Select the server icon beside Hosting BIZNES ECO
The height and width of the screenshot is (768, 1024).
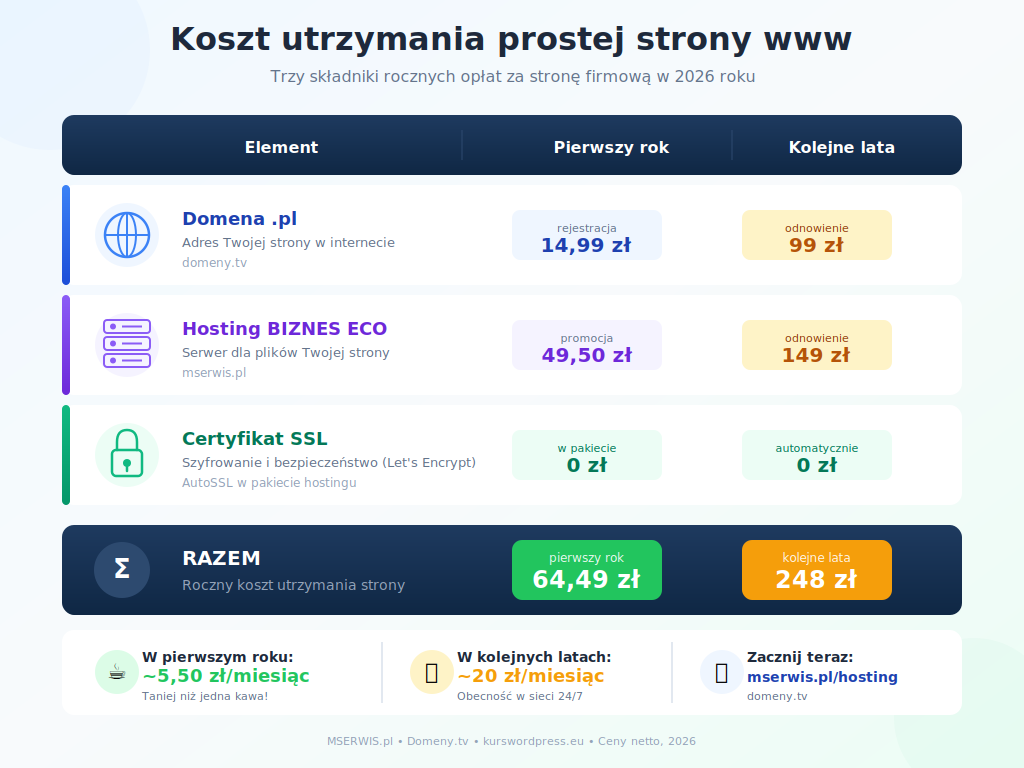126,344
